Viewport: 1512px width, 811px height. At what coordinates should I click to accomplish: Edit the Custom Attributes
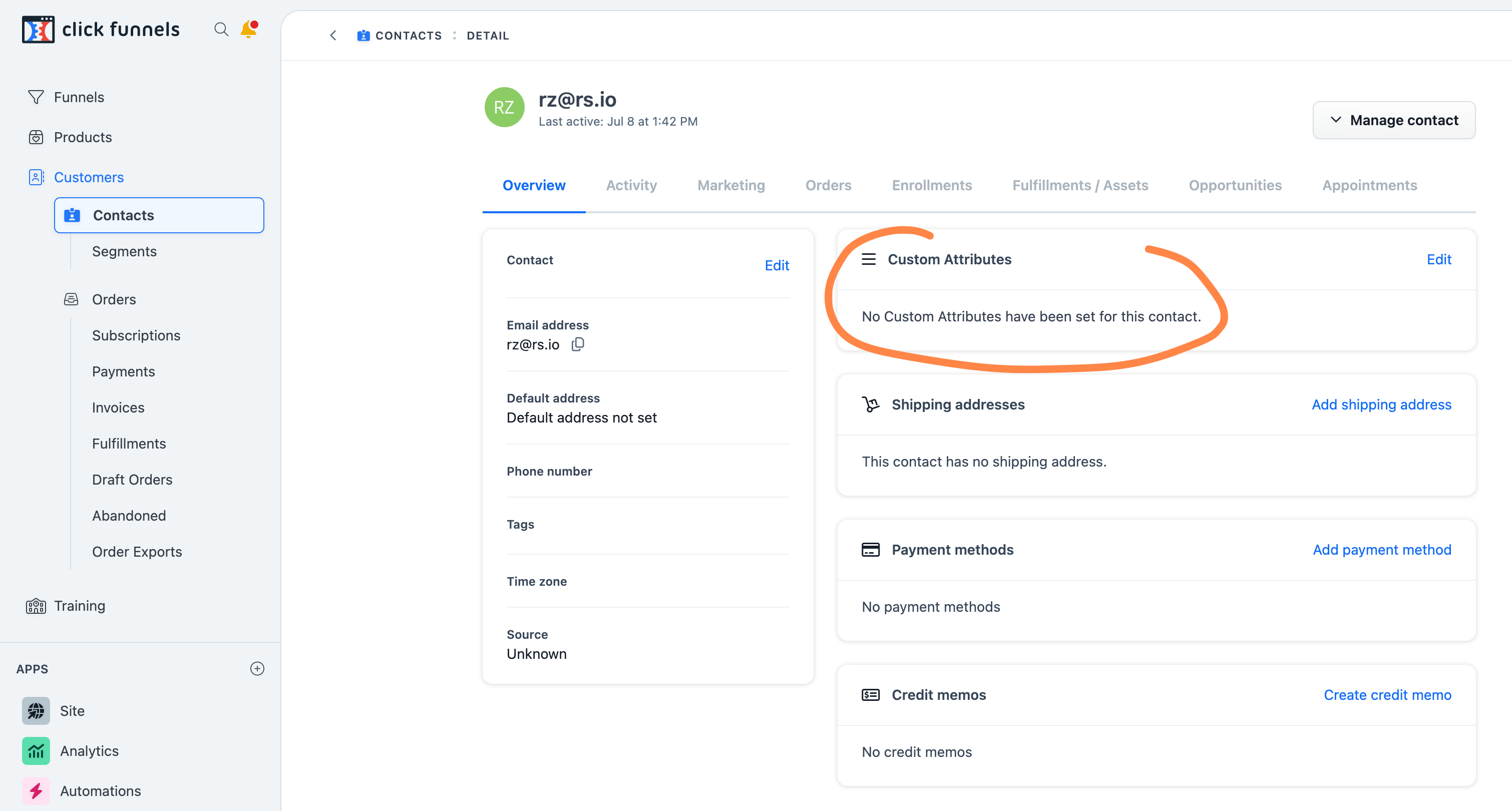click(1438, 259)
